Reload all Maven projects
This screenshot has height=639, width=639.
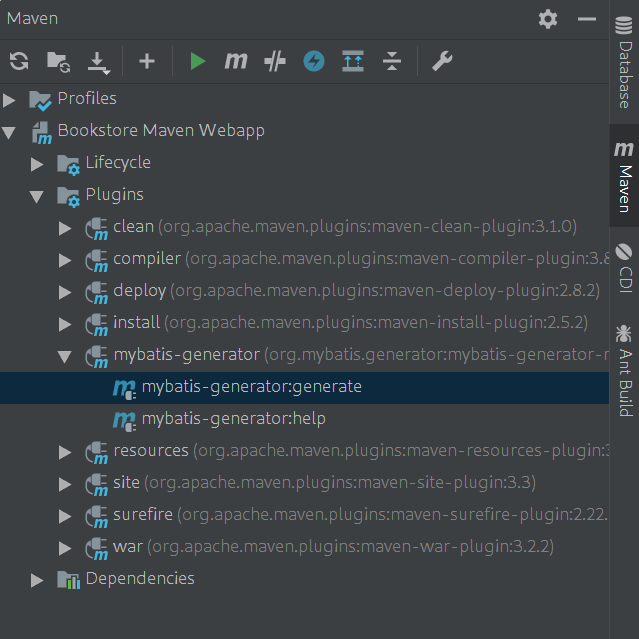[x=19, y=62]
